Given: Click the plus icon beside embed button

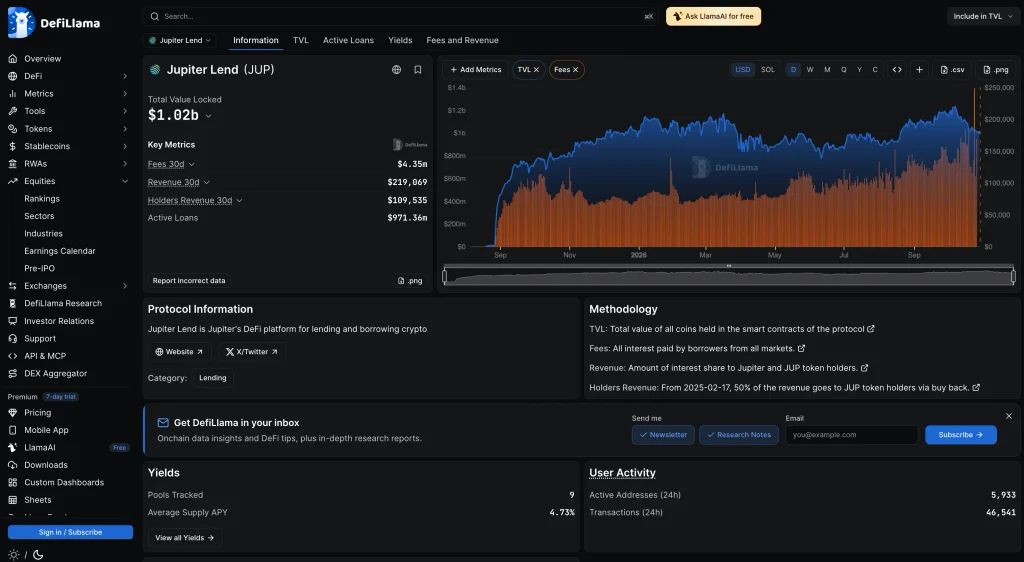Looking at the screenshot, I should (920, 70).
